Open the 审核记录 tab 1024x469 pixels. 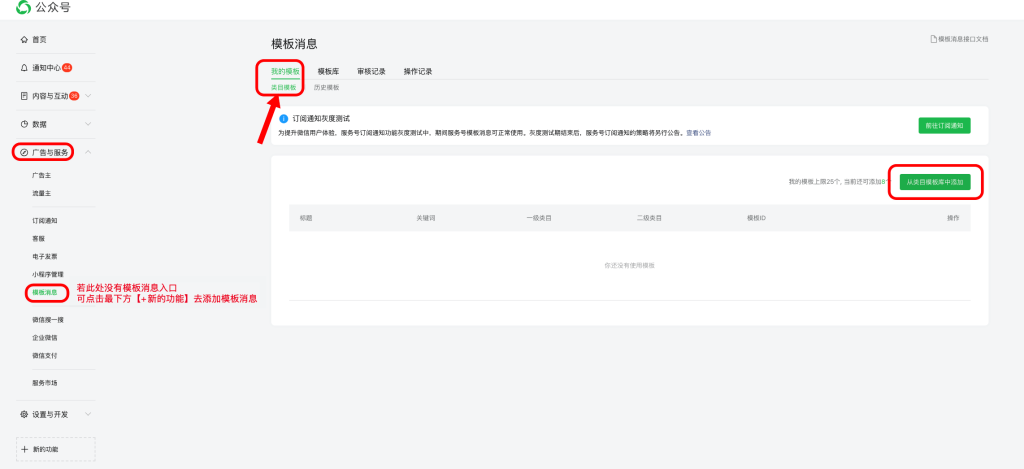371,72
